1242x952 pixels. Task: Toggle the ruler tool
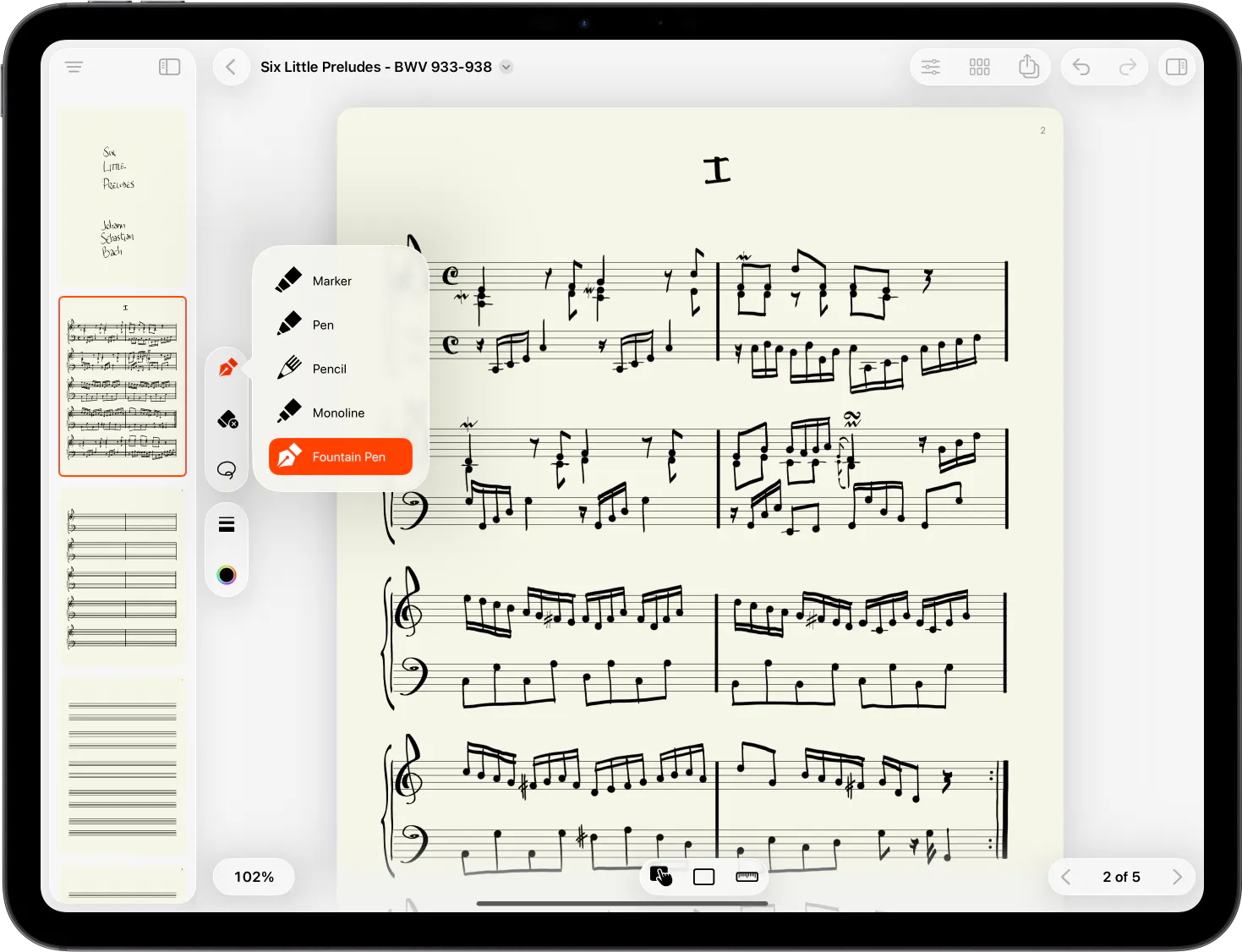(747, 877)
